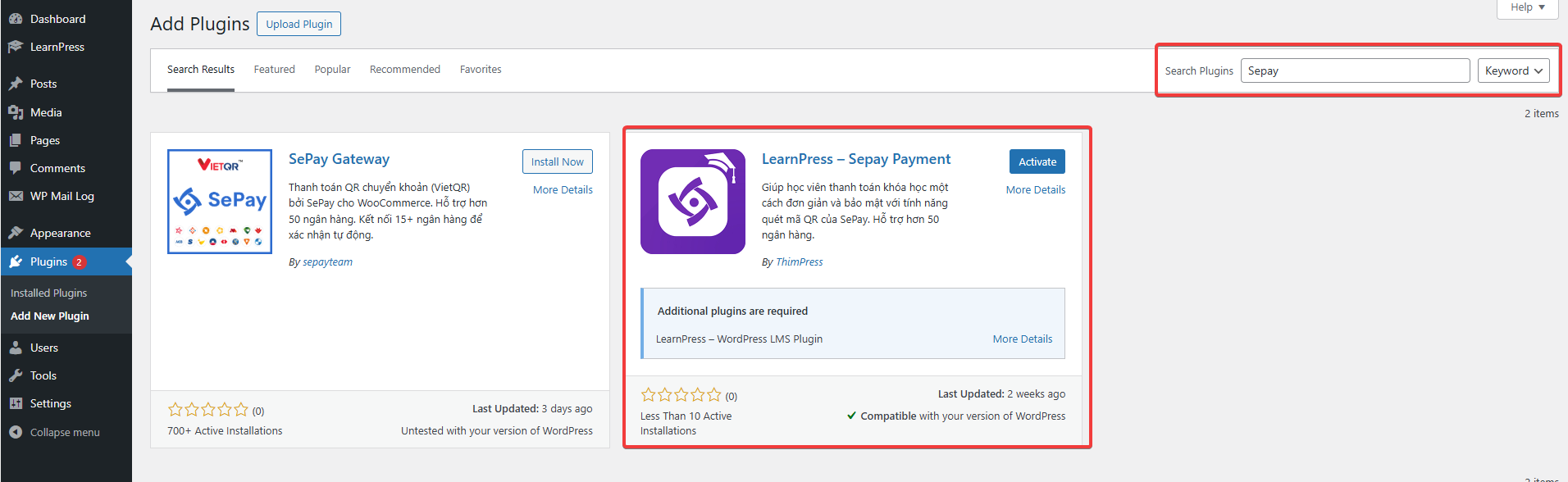Click "700+ Active Installations" text

pos(225,430)
